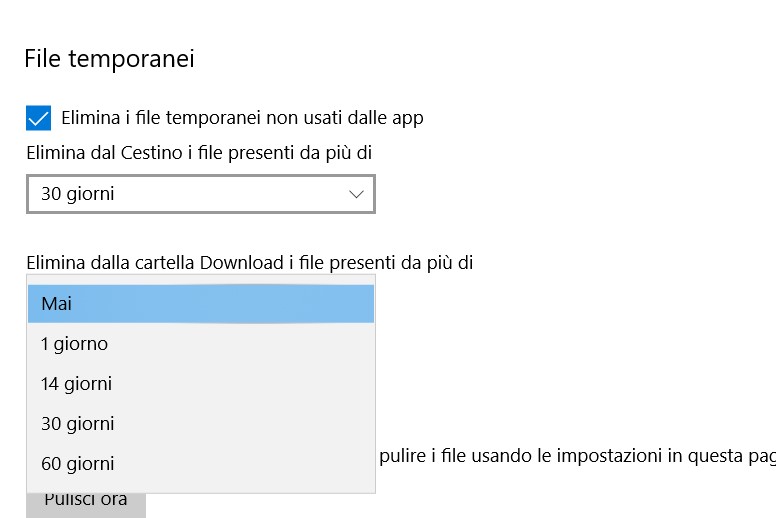Click the blue checkmark icon
776x518 pixels.
[39, 119]
